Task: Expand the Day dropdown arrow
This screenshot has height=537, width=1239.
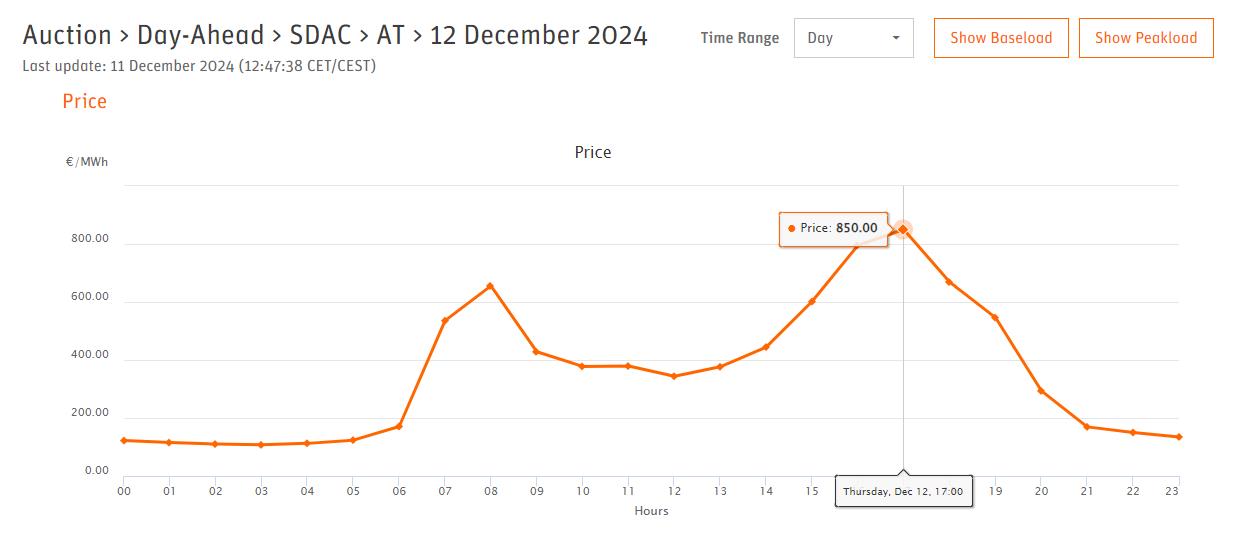Action: click(x=895, y=38)
